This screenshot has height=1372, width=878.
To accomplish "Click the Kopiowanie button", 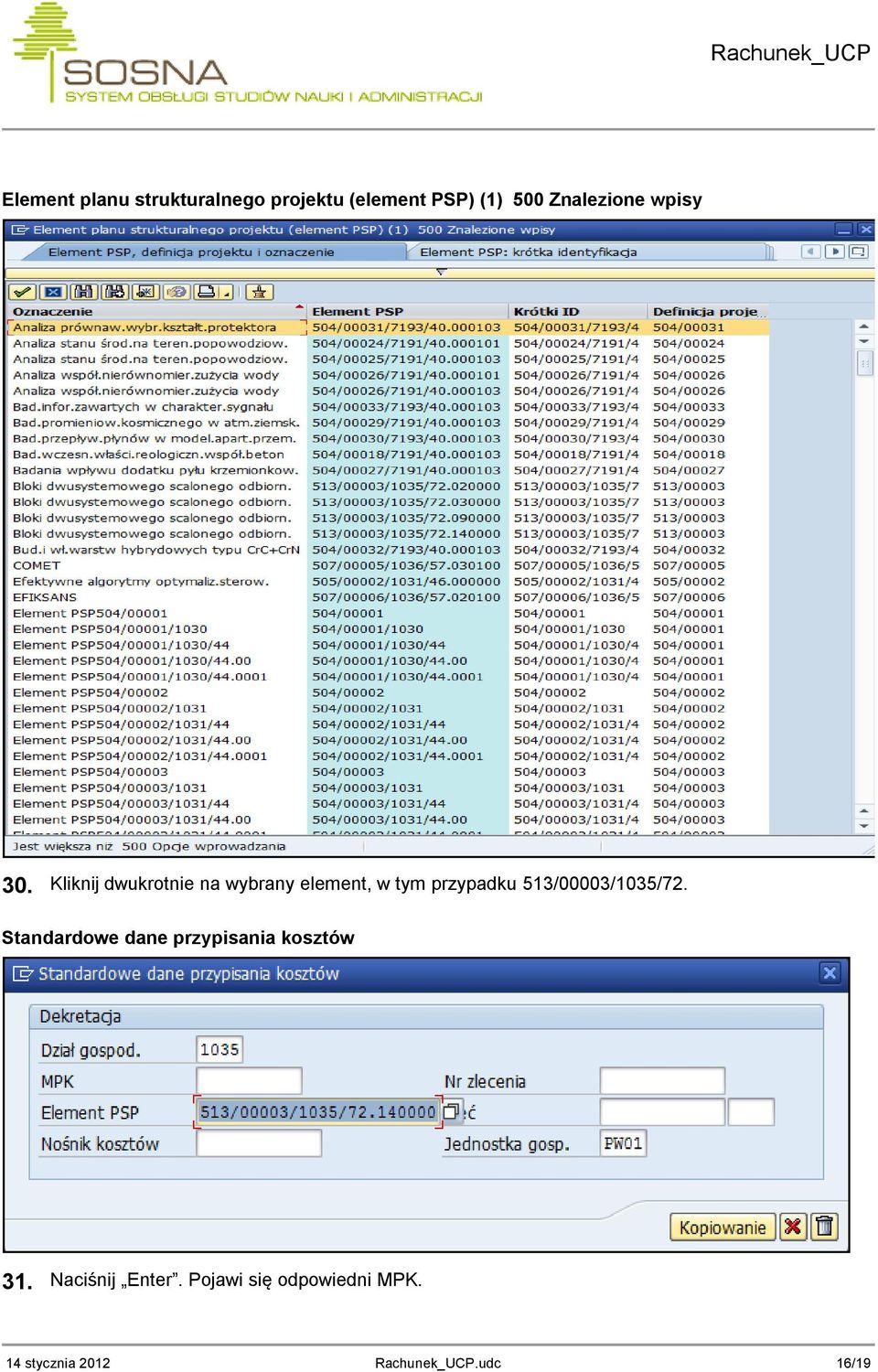I will (x=723, y=1227).
